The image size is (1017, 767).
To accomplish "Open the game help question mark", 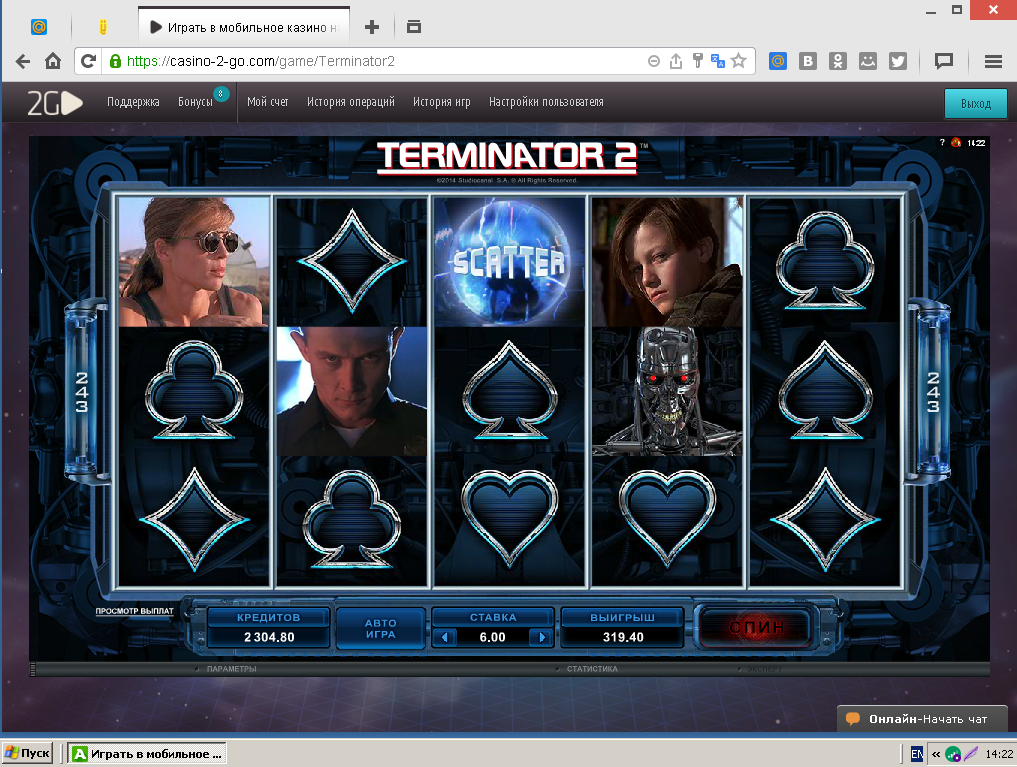I will coord(942,143).
